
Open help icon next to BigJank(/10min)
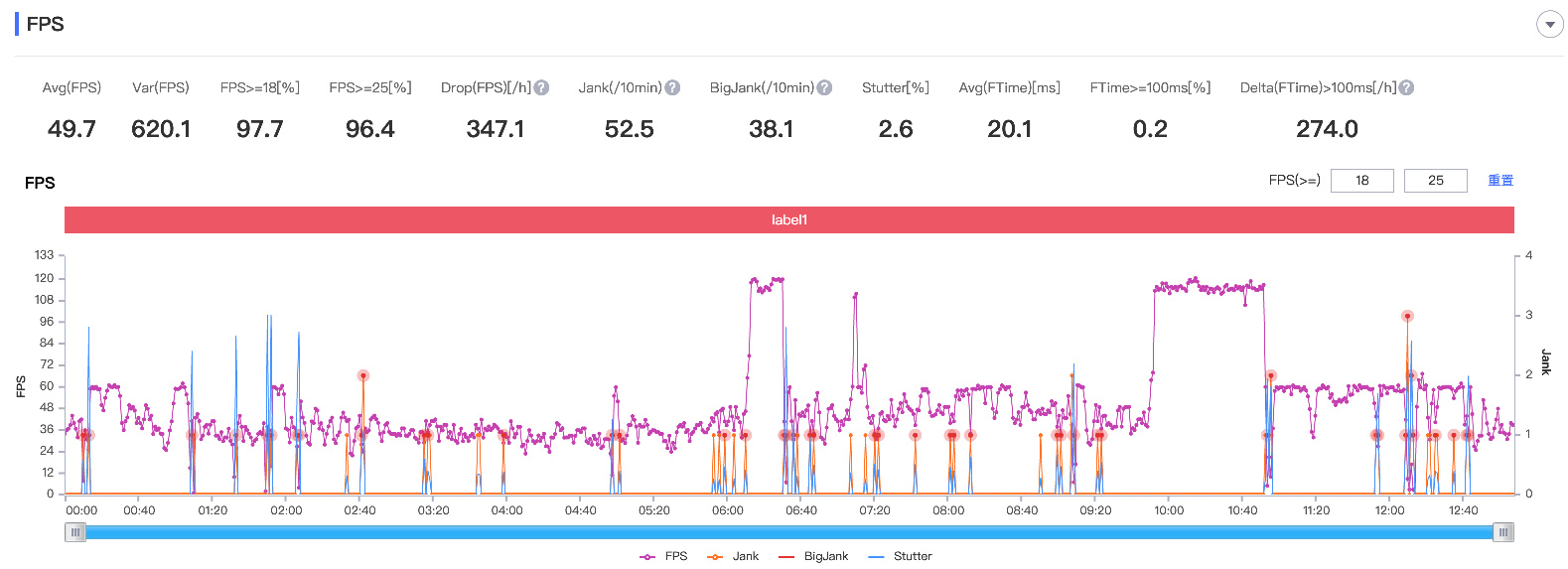click(x=824, y=87)
